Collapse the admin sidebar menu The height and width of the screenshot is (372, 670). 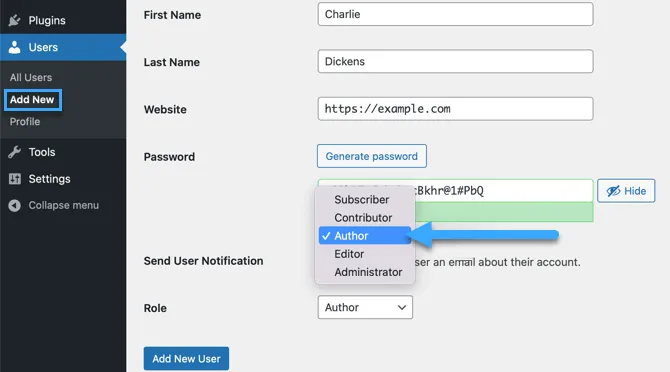(63, 205)
